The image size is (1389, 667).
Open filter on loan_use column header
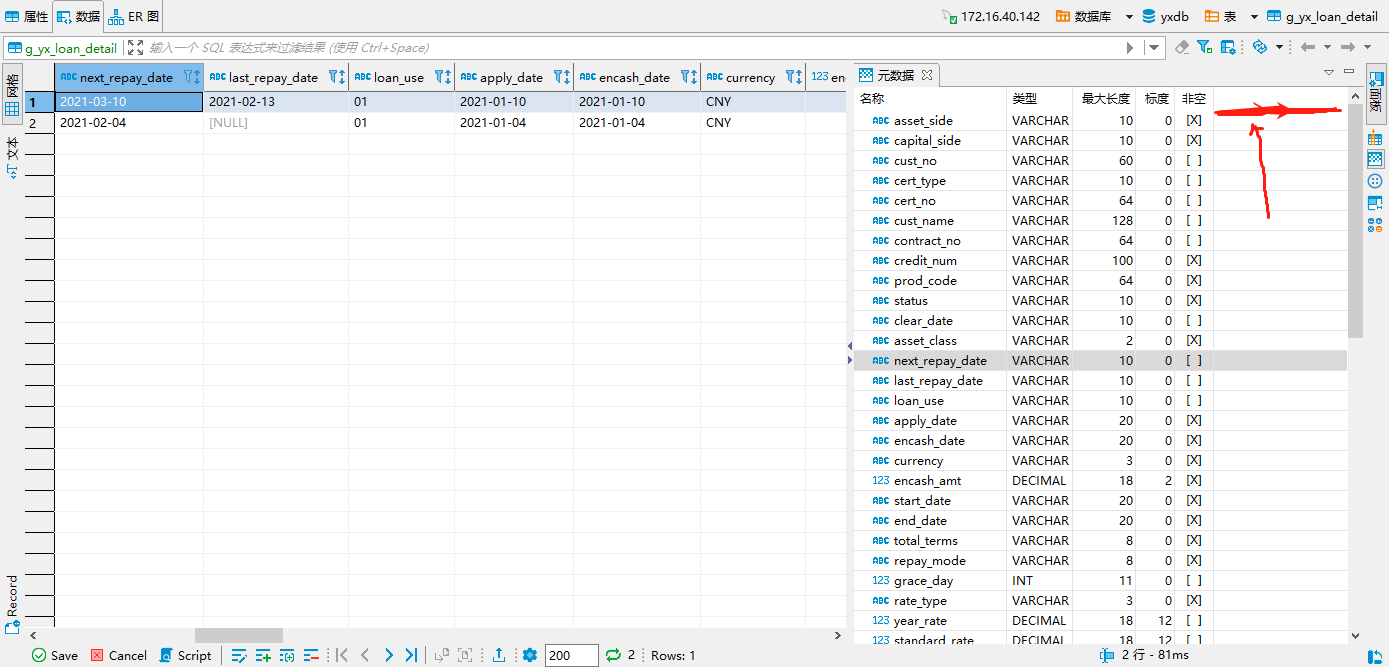pos(442,77)
